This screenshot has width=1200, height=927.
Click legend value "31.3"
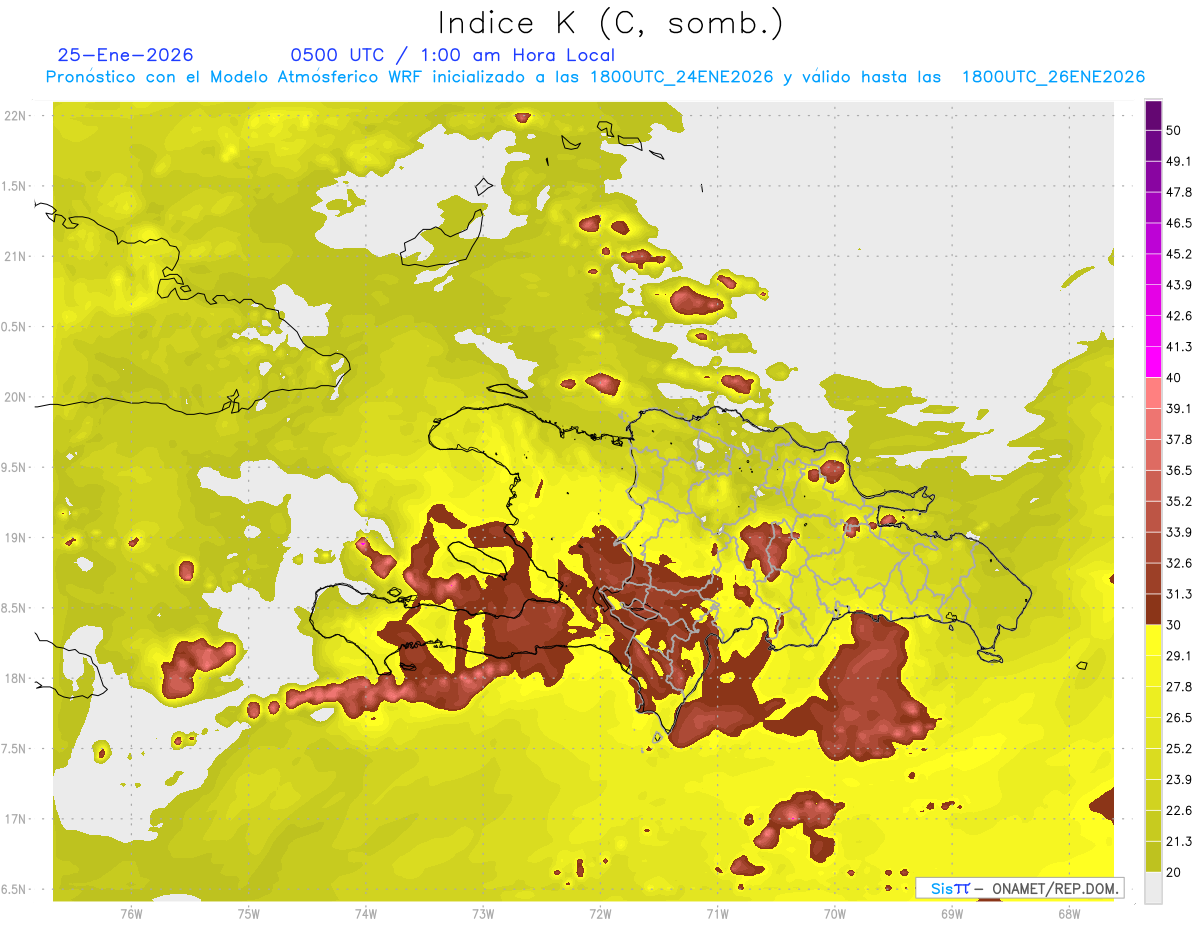1178,594
